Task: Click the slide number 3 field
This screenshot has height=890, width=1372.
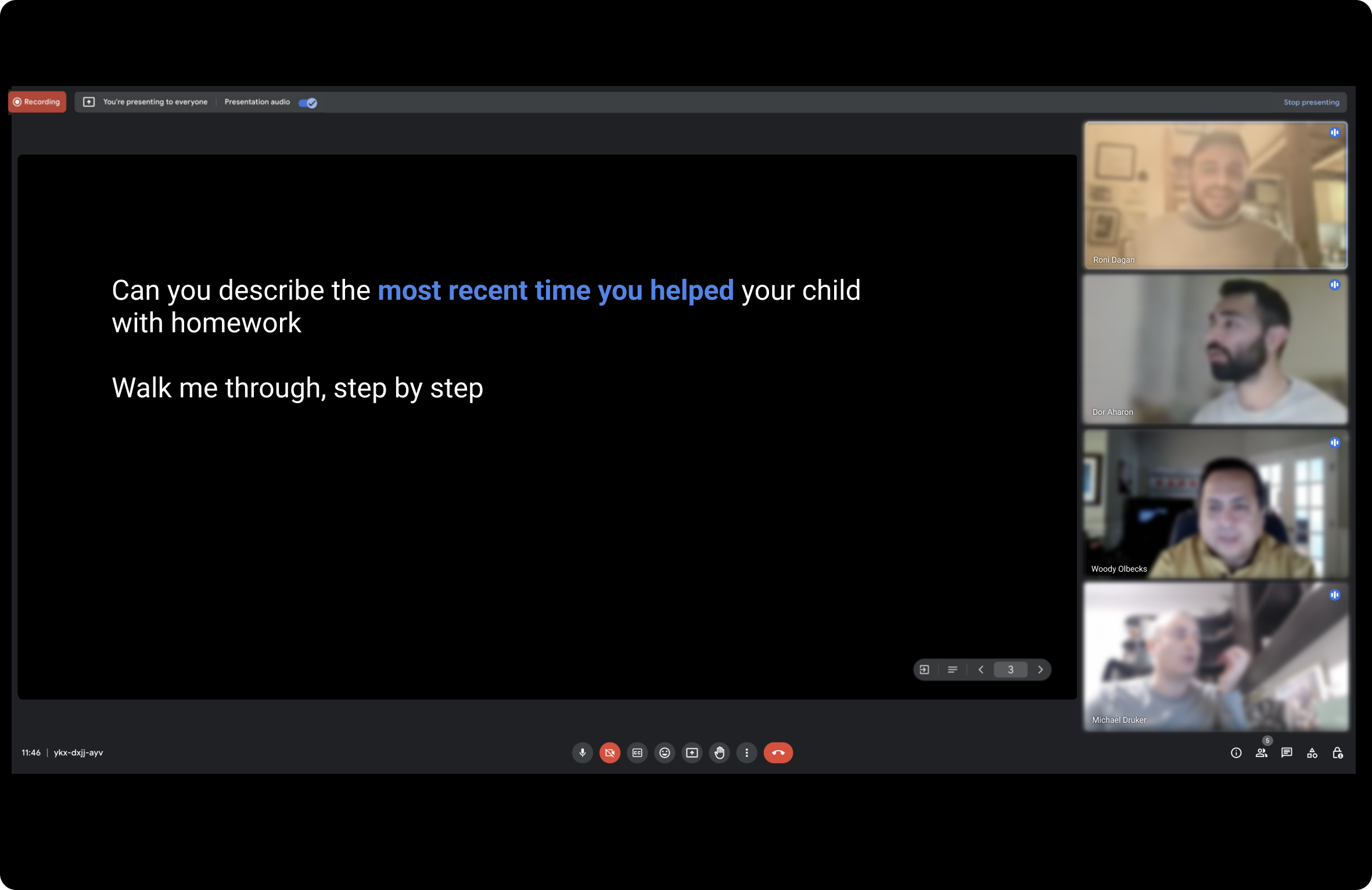Action: [1010, 670]
